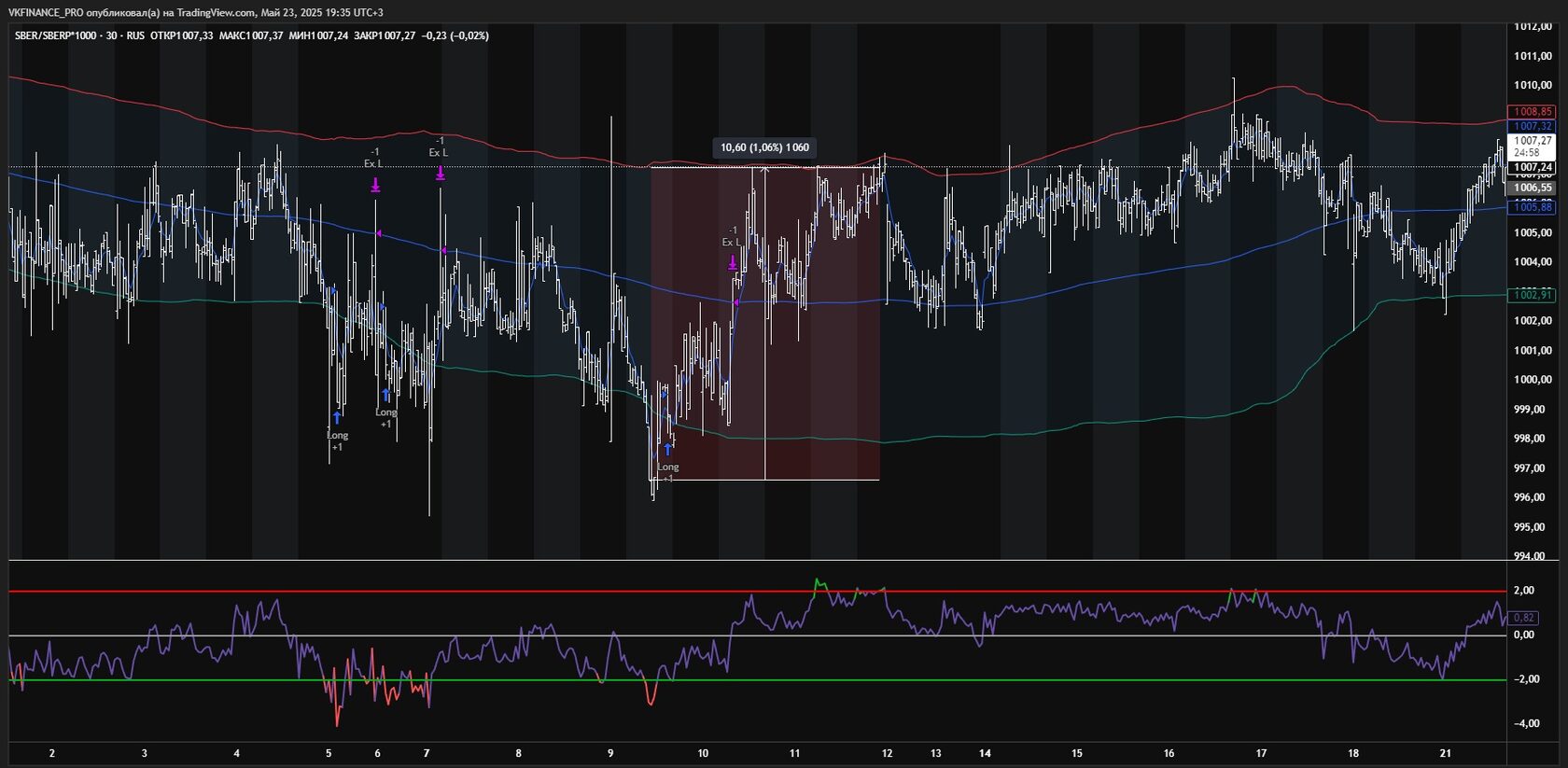Click the current price tag 1007,27 with countdown
This screenshot has width=1568, height=768.
tap(1533, 147)
